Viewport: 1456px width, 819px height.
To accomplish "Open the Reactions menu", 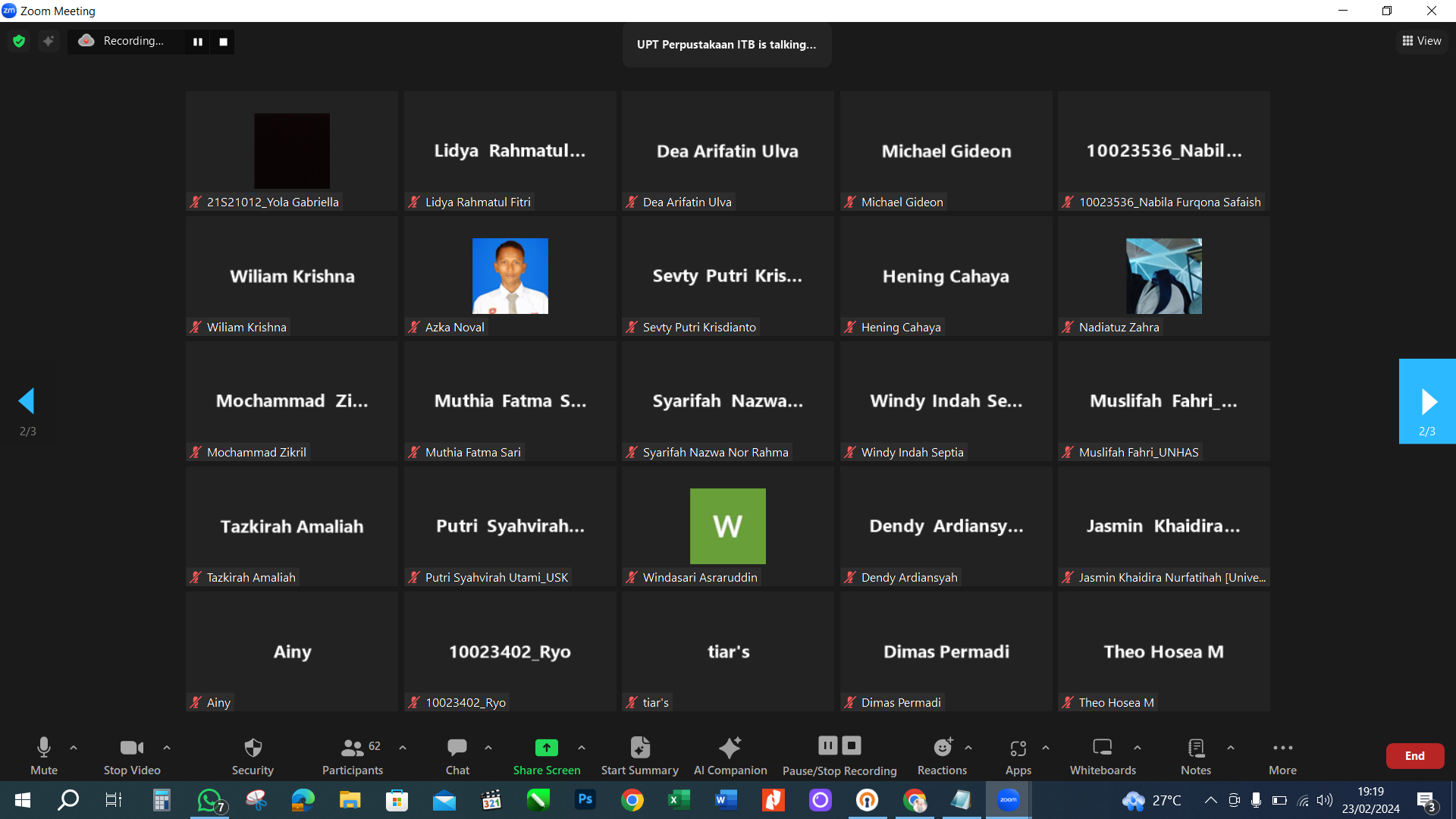I will click(942, 756).
